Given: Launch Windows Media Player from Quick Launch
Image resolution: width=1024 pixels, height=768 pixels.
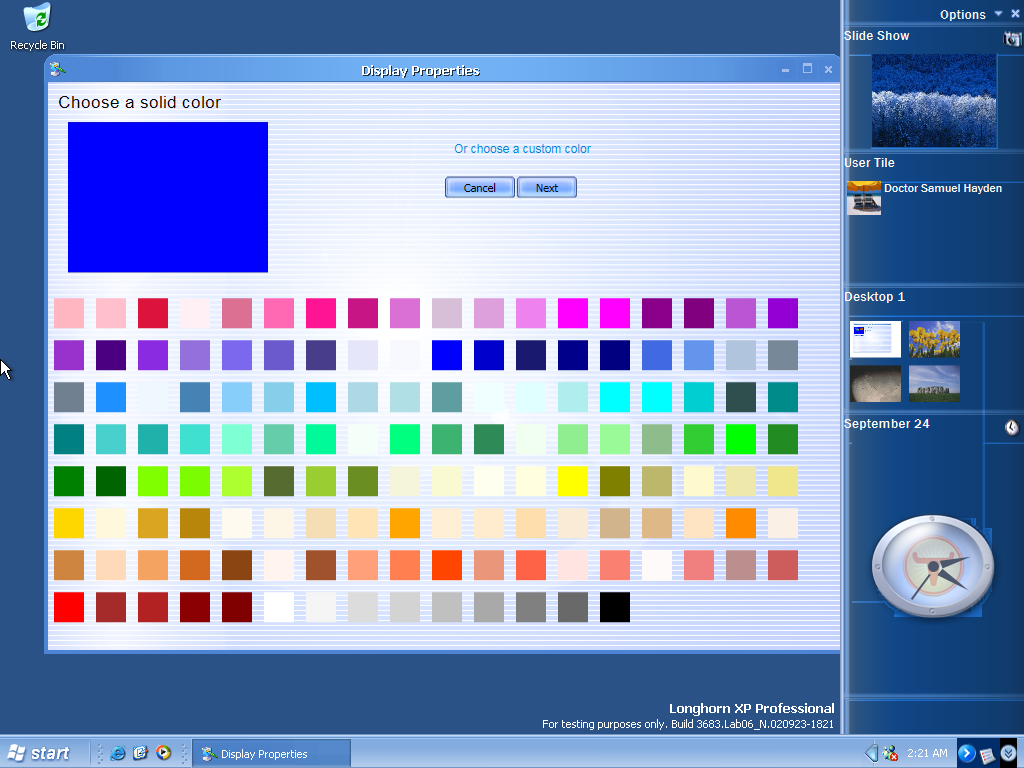Looking at the screenshot, I should (x=163, y=754).
